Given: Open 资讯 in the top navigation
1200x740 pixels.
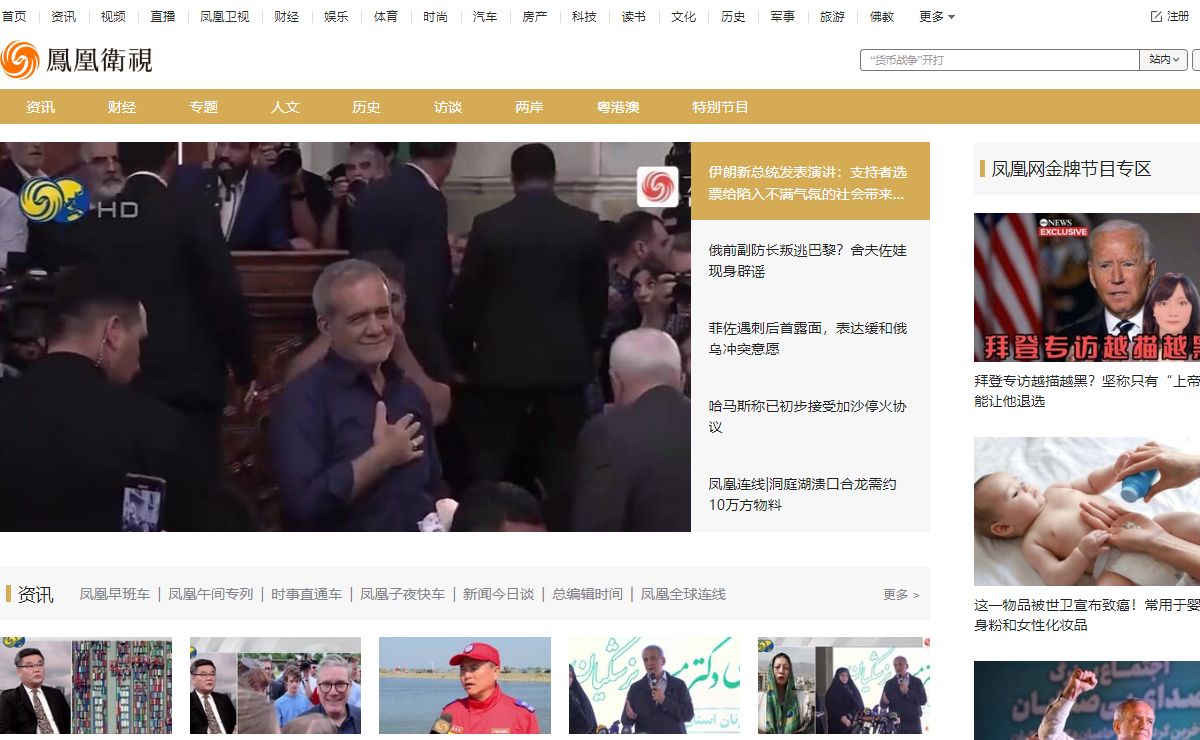Looking at the screenshot, I should pos(64,16).
